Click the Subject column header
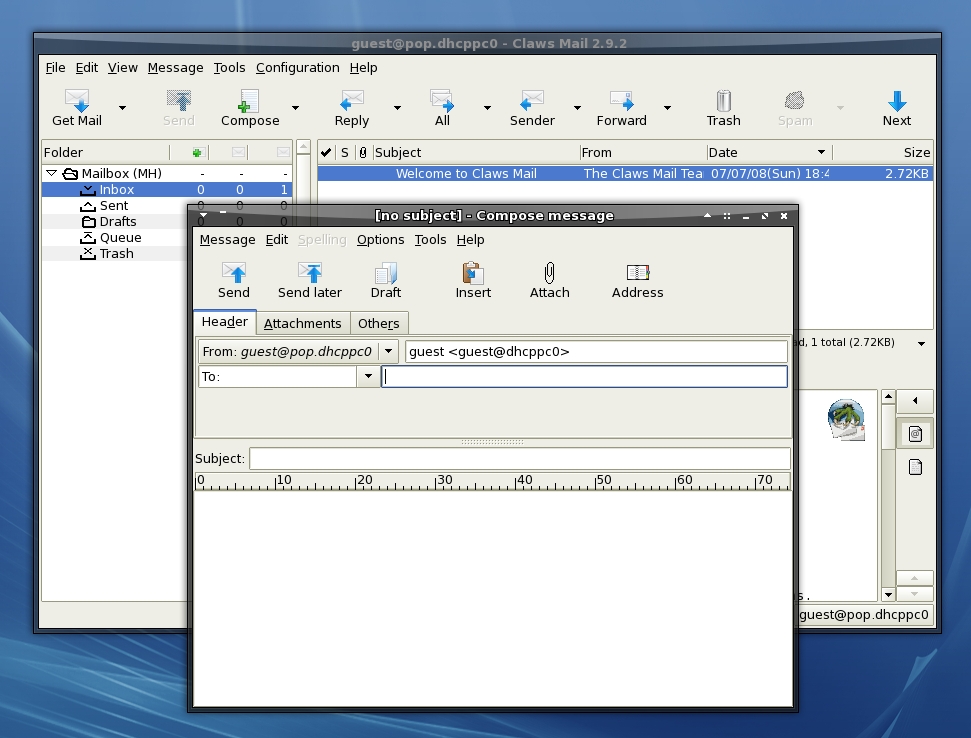971x738 pixels. pyautogui.click(x=476, y=152)
